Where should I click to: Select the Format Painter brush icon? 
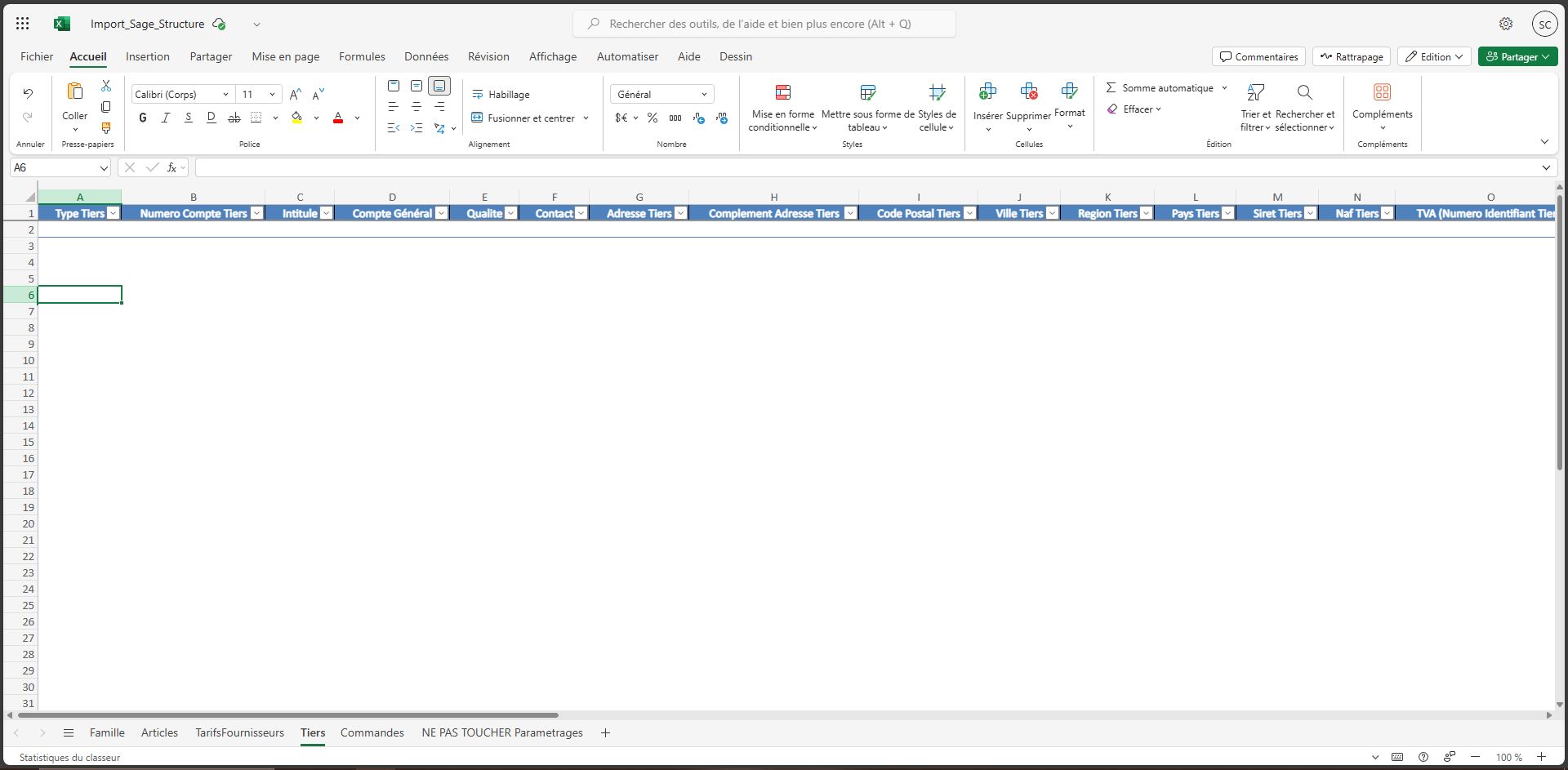click(x=106, y=128)
